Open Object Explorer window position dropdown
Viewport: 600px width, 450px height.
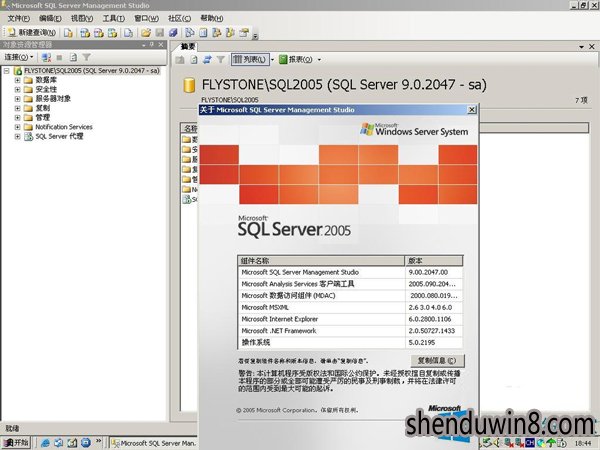coord(143,45)
